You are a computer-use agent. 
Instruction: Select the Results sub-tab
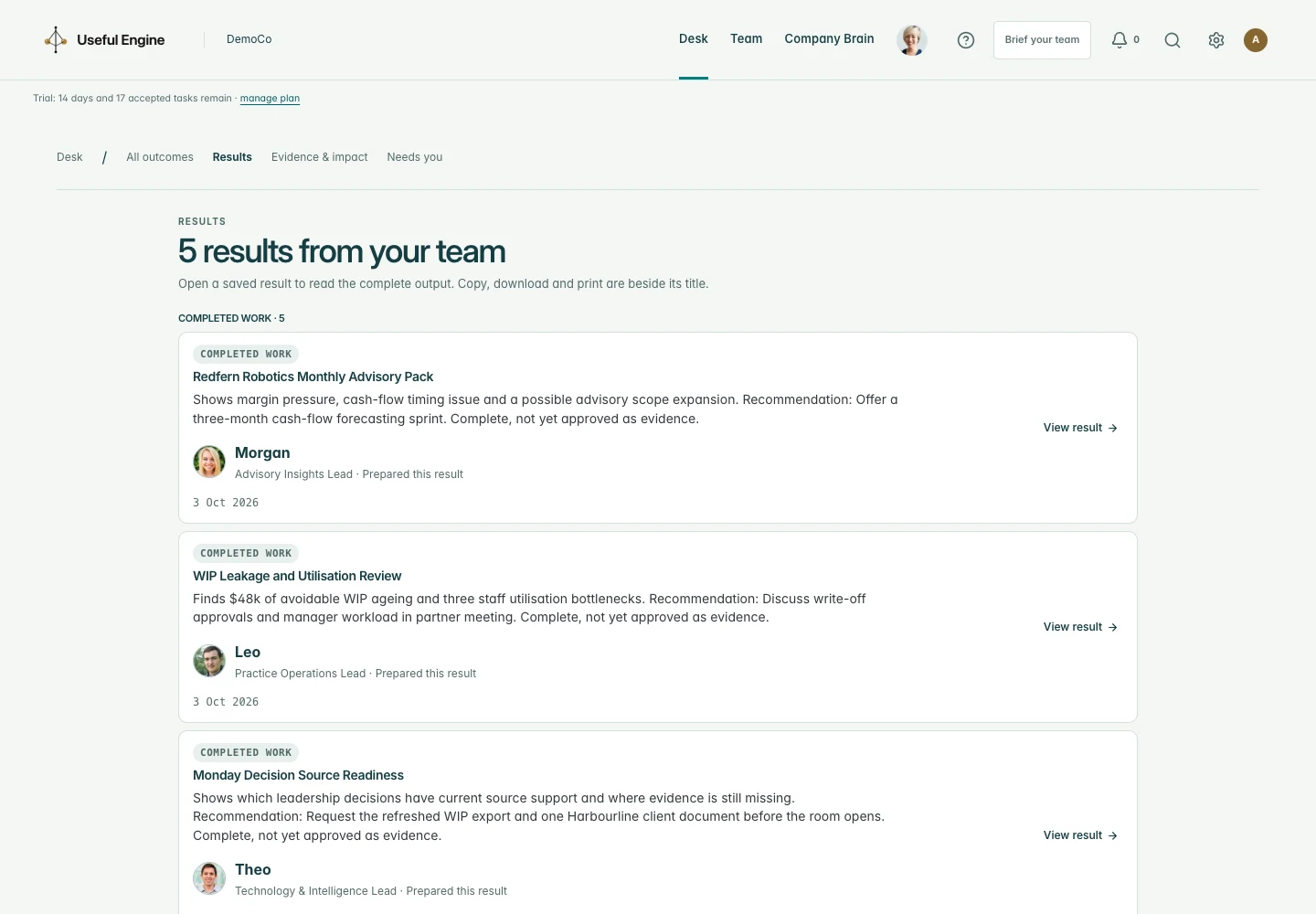point(232,157)
